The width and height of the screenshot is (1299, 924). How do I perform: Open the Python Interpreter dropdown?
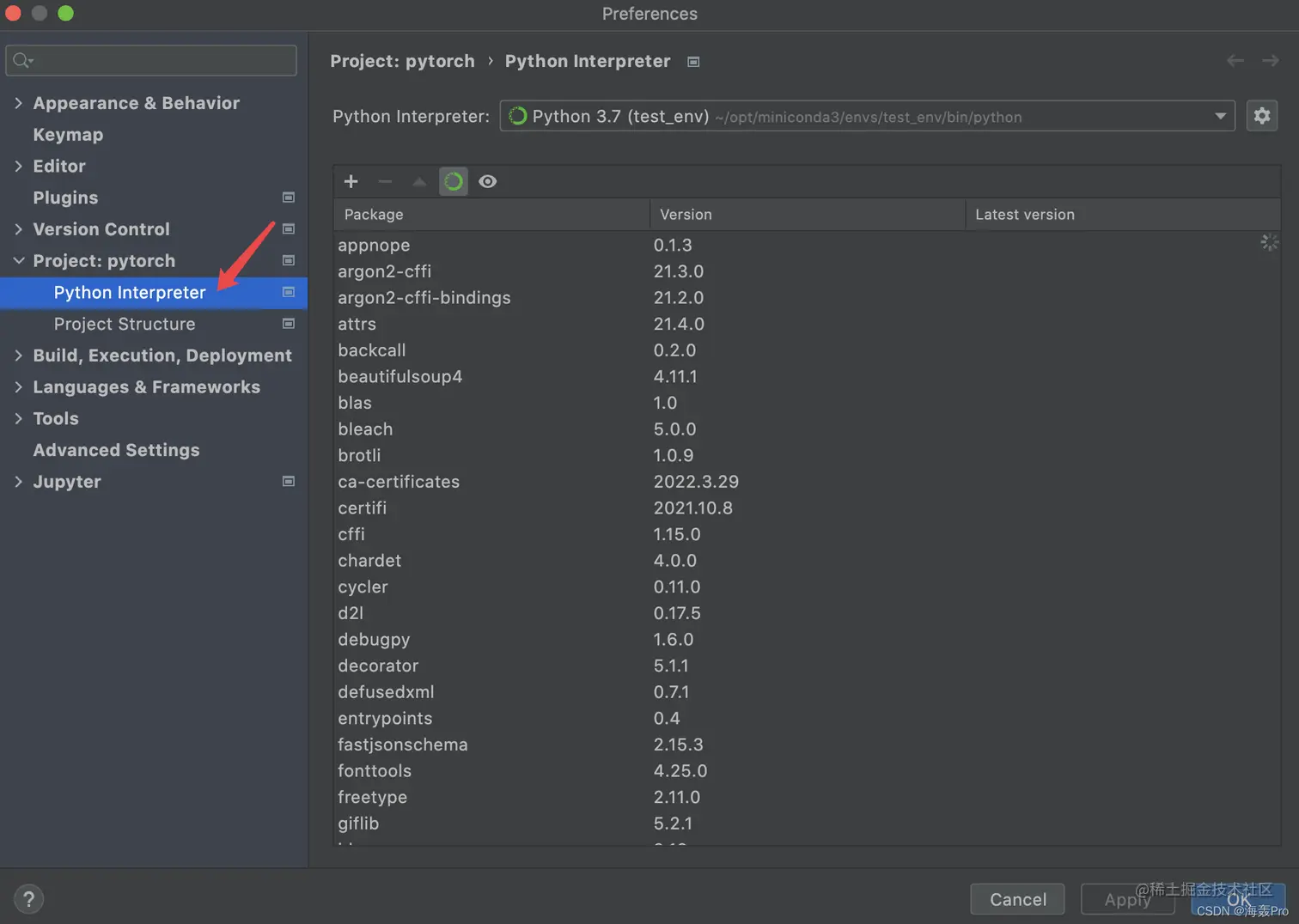tap(867, 116)
